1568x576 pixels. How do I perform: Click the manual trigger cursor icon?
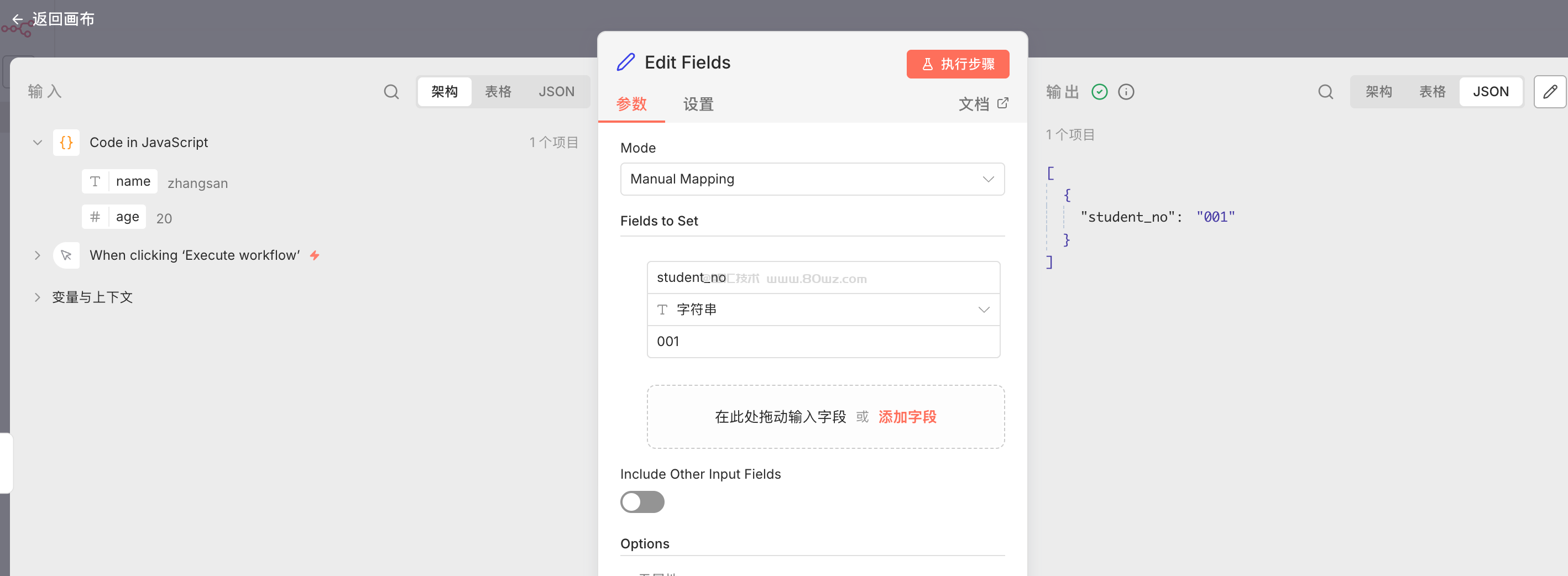click(66, 255)
